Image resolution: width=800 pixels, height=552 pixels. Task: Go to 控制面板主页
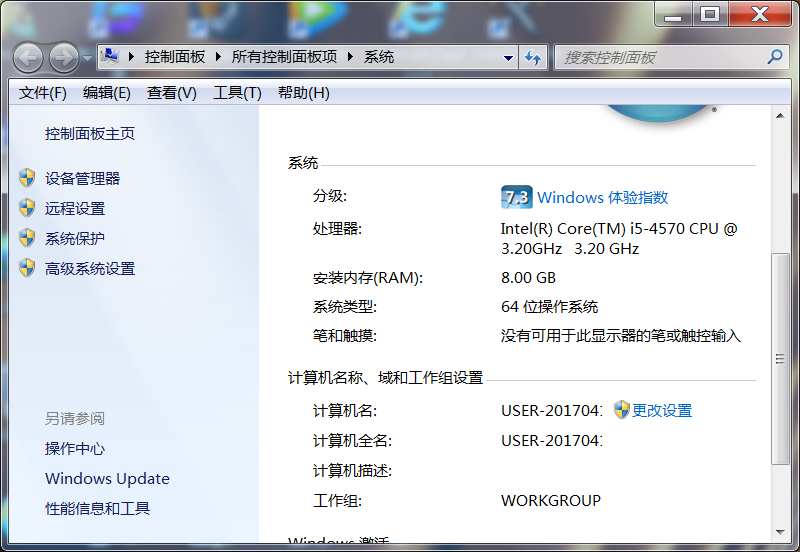point(90,134)
